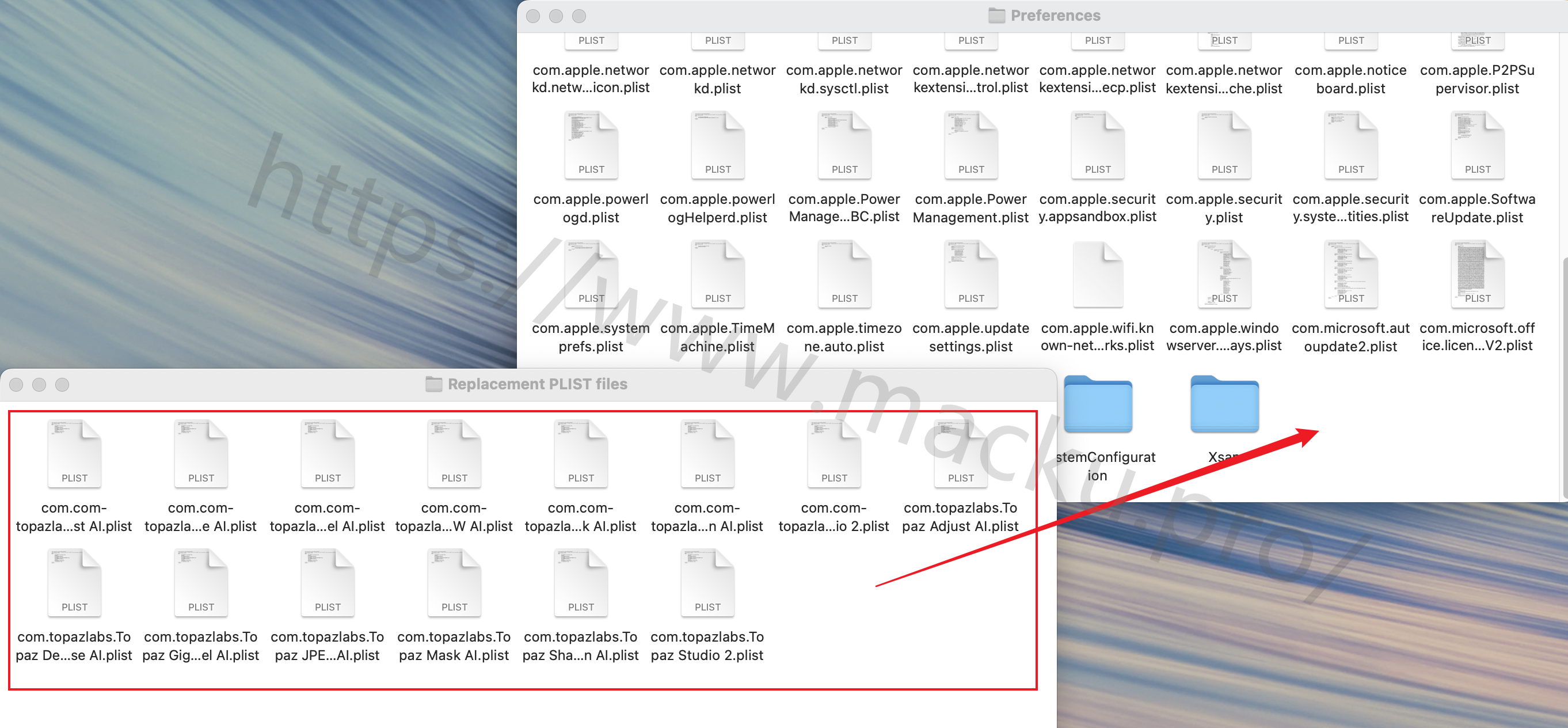Select Topaz Gig...el AI.plist file icon
Screen dimensions: 1568x728
click(201, 583)
